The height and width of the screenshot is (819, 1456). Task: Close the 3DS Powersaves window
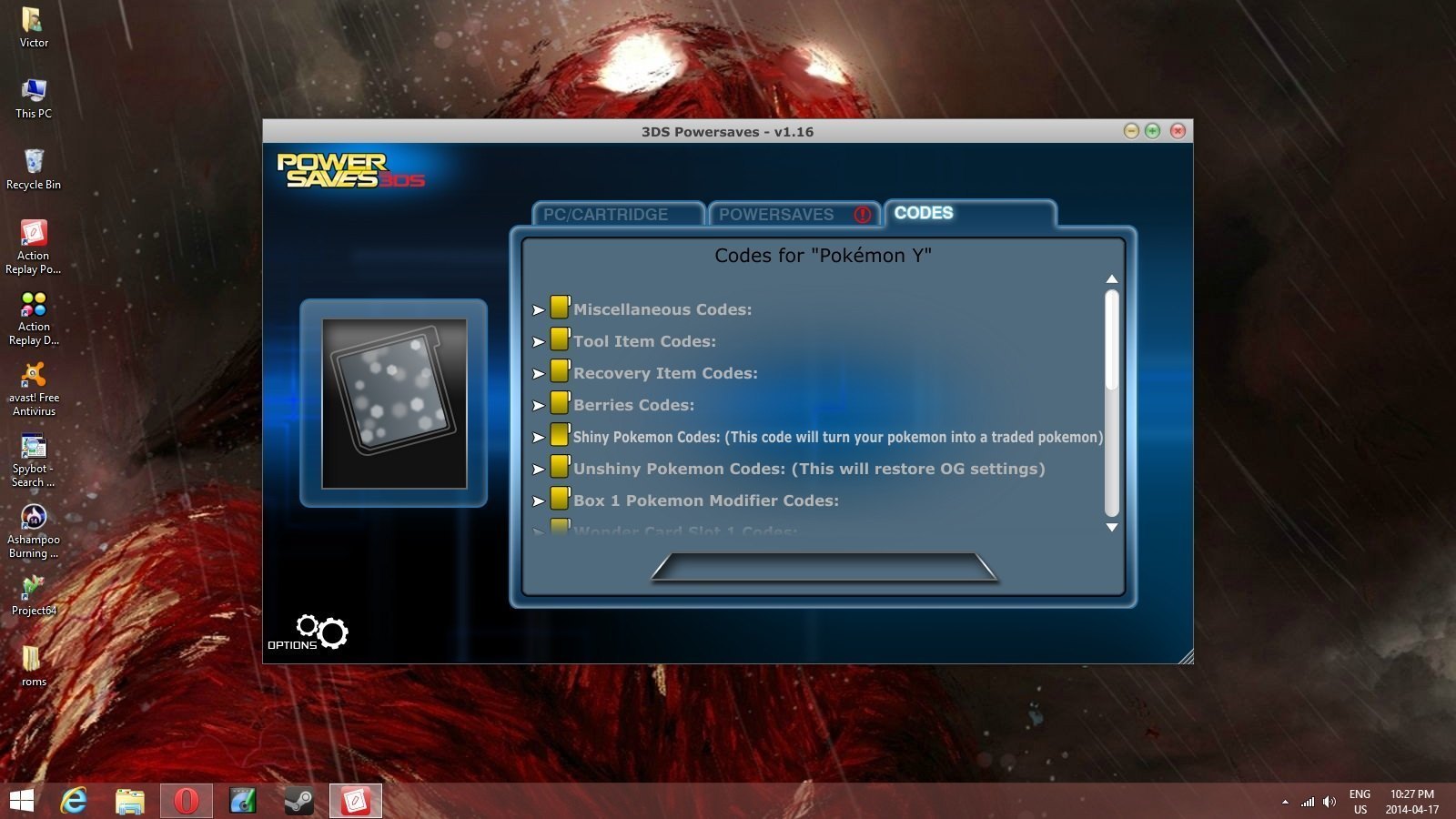(x=1178, y=131)
